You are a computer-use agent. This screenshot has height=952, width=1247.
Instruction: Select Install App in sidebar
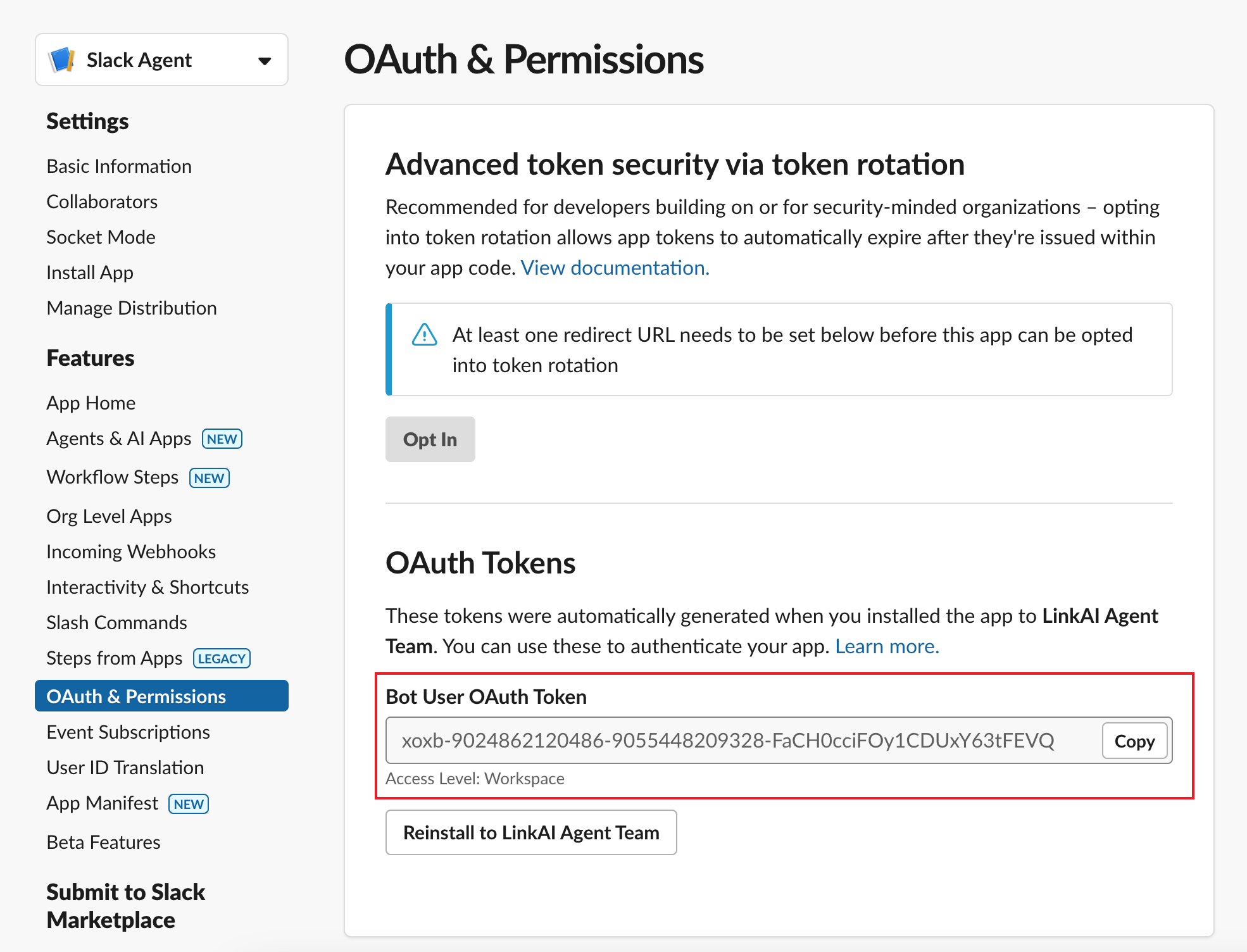point(90,272)
